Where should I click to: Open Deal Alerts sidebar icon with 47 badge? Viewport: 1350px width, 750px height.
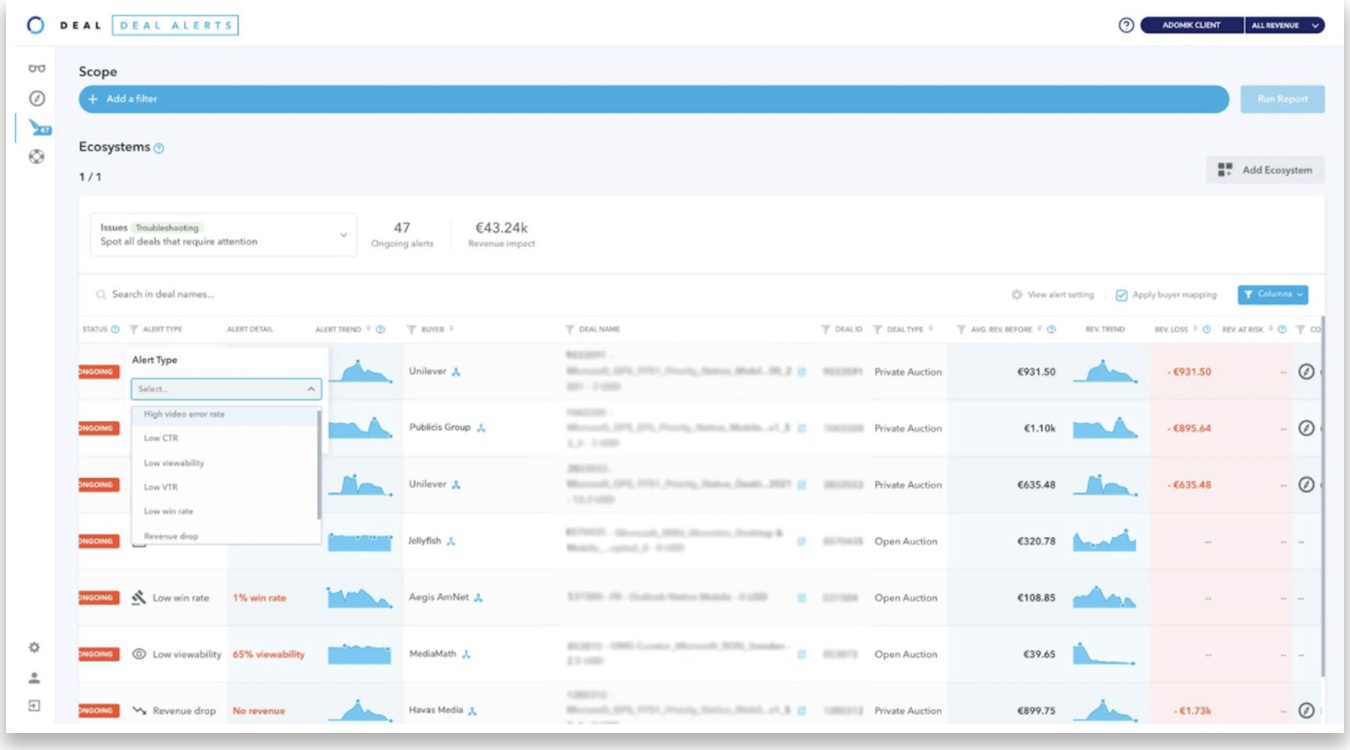(38, 127)
